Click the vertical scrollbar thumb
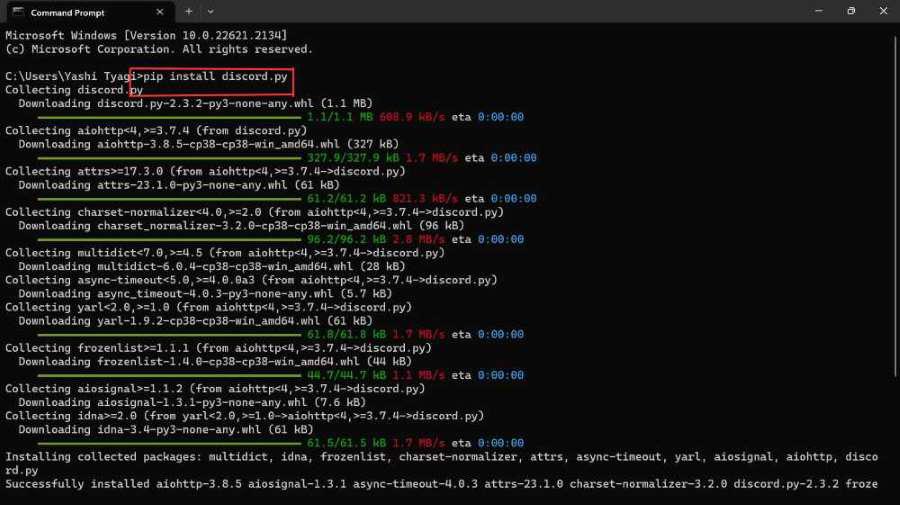Image resolution: width=900 pixels, height=505 pixels. click(896, 205)
